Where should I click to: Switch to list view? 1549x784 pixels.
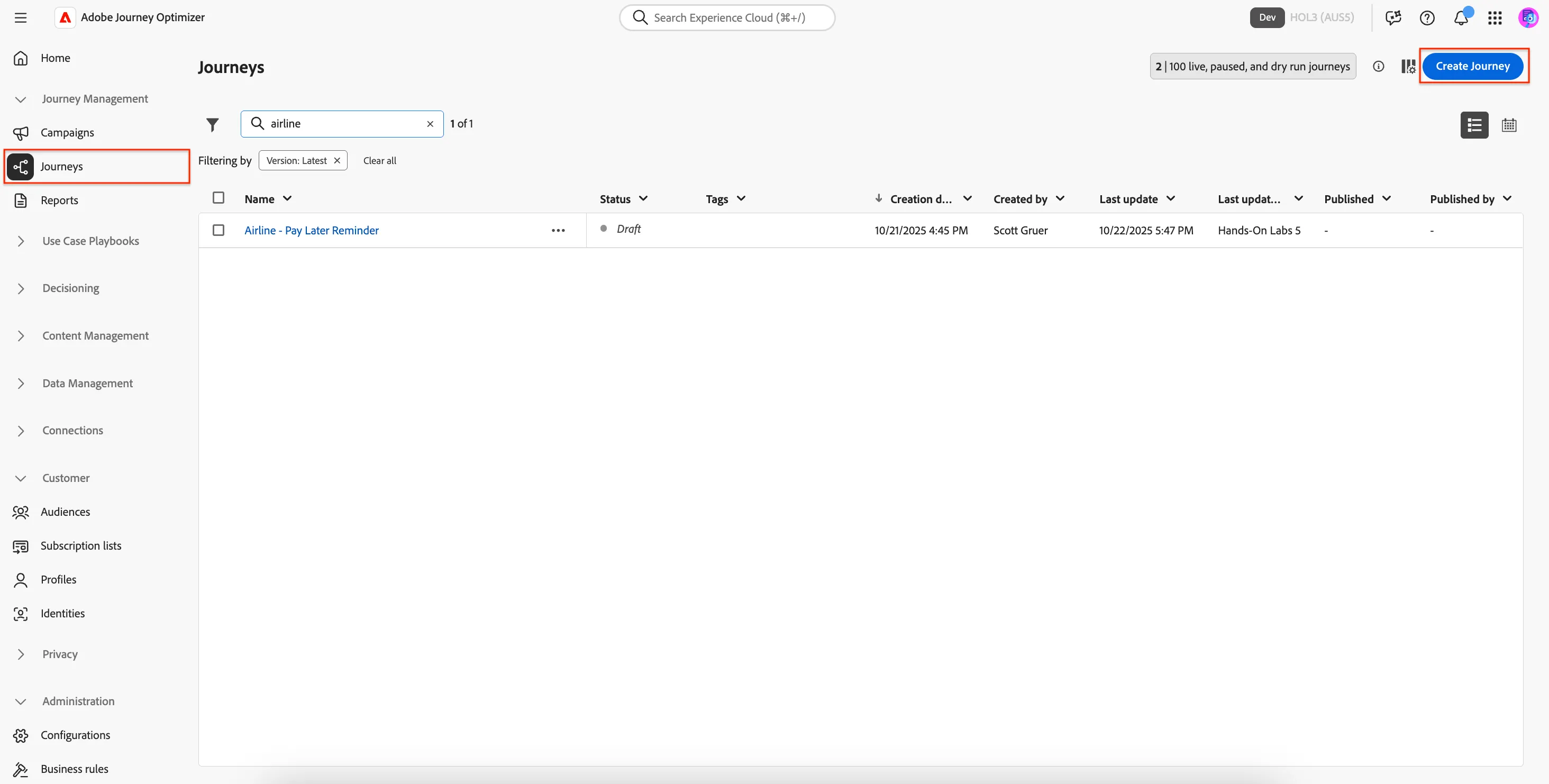click(x=1474, y=124)
